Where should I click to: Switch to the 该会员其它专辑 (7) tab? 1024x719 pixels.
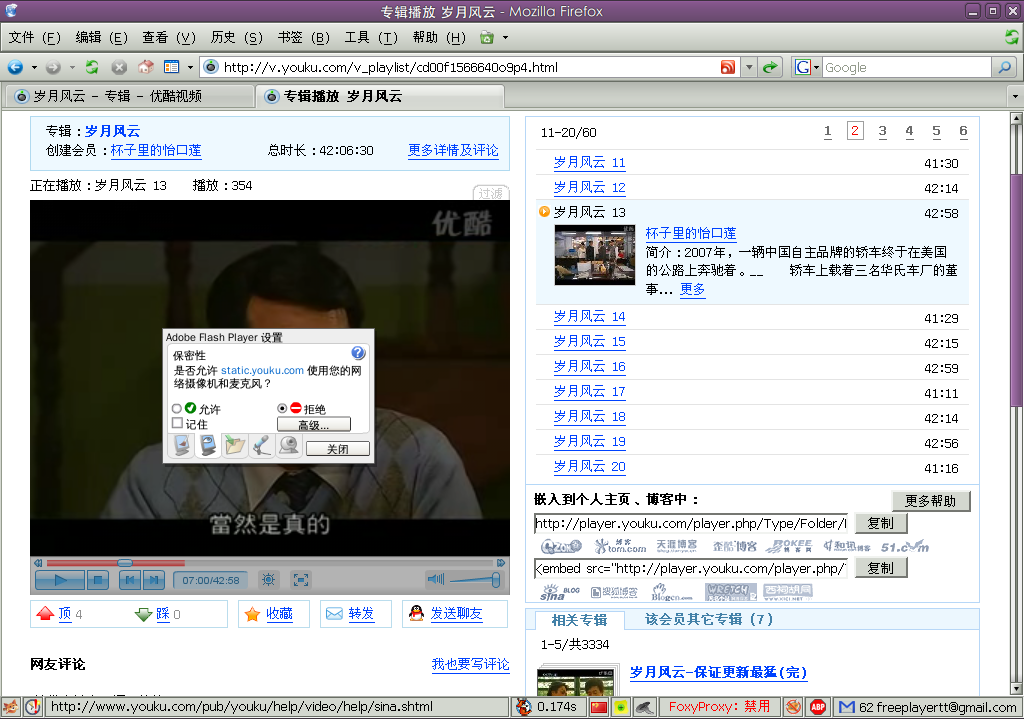coord(709,619)
